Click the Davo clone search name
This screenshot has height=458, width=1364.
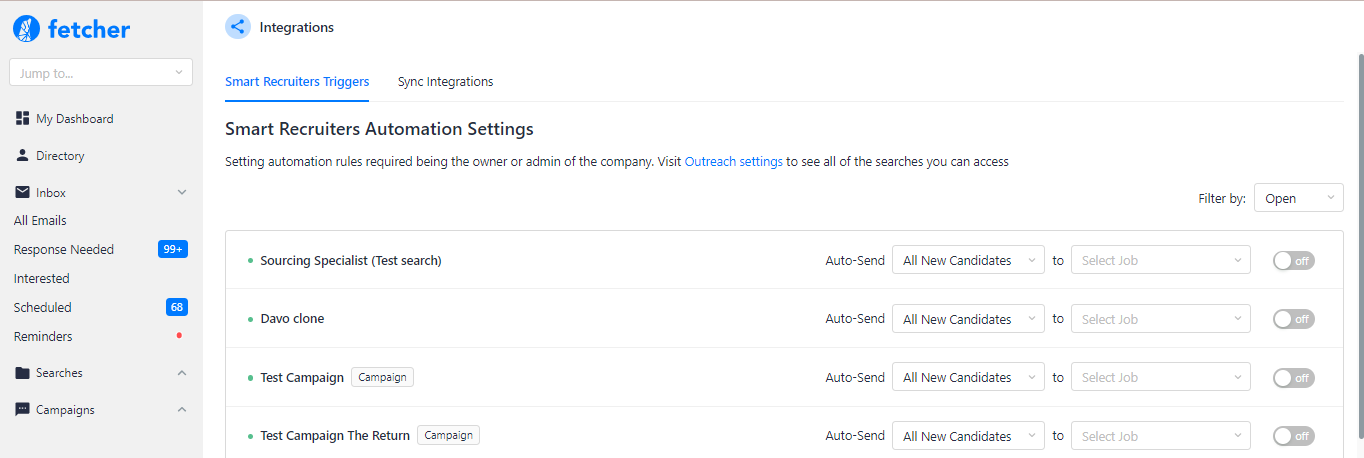click(x=292, y=319)
